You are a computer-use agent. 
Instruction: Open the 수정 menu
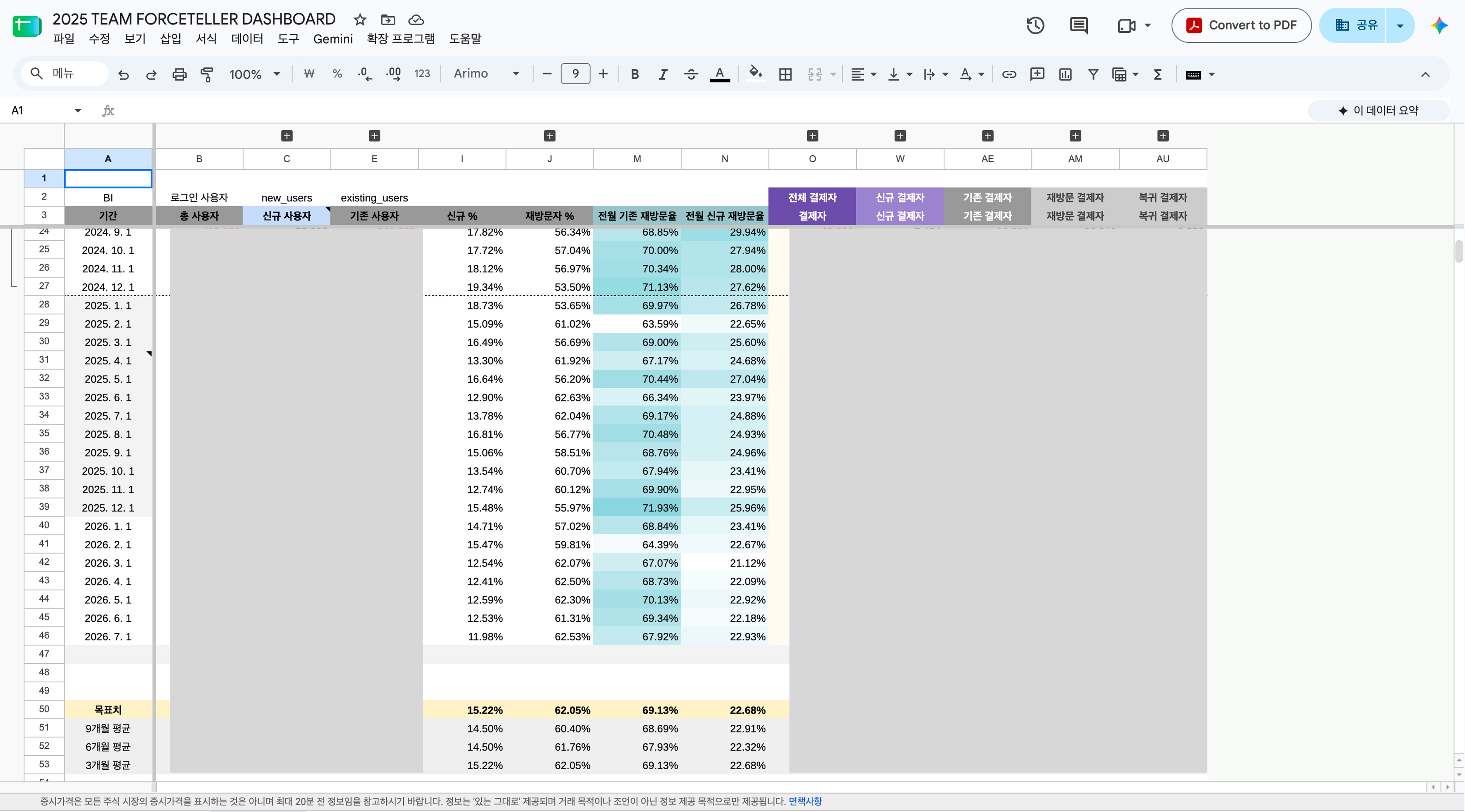[100, 39]
